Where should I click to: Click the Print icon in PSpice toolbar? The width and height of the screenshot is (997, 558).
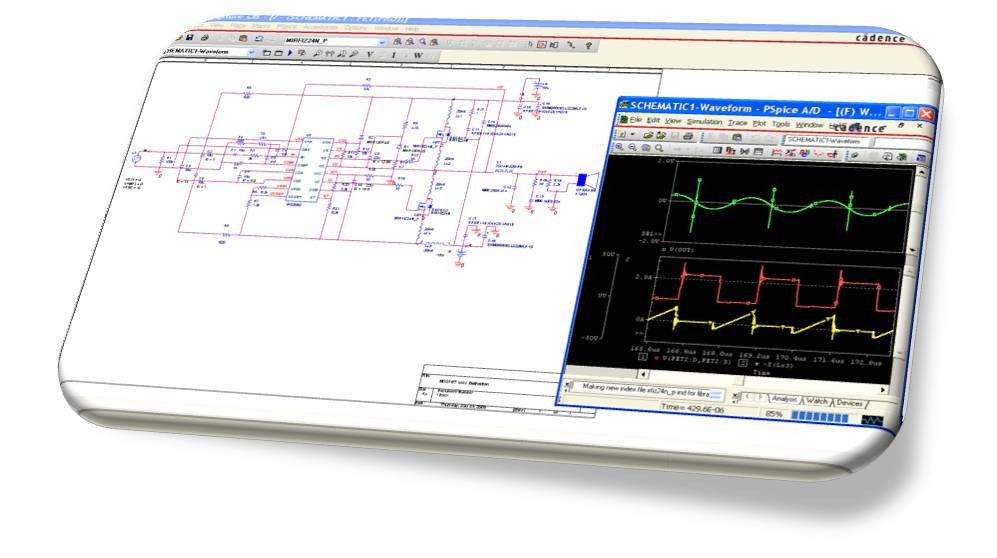(687, 136)
